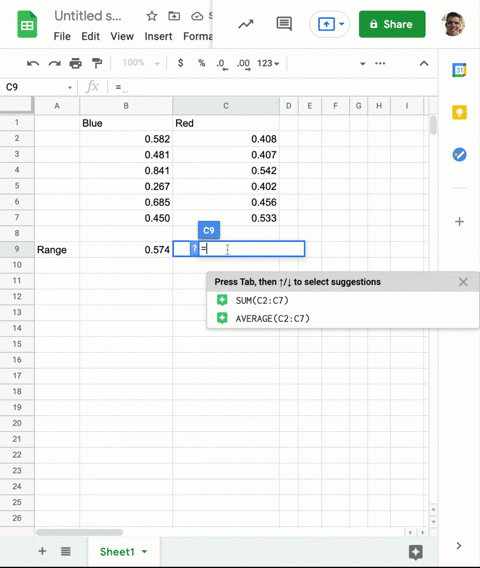The width and height of the screenshot is (480, 568).
Task: Open the Insert menu
Action: (x=158, y=36)
